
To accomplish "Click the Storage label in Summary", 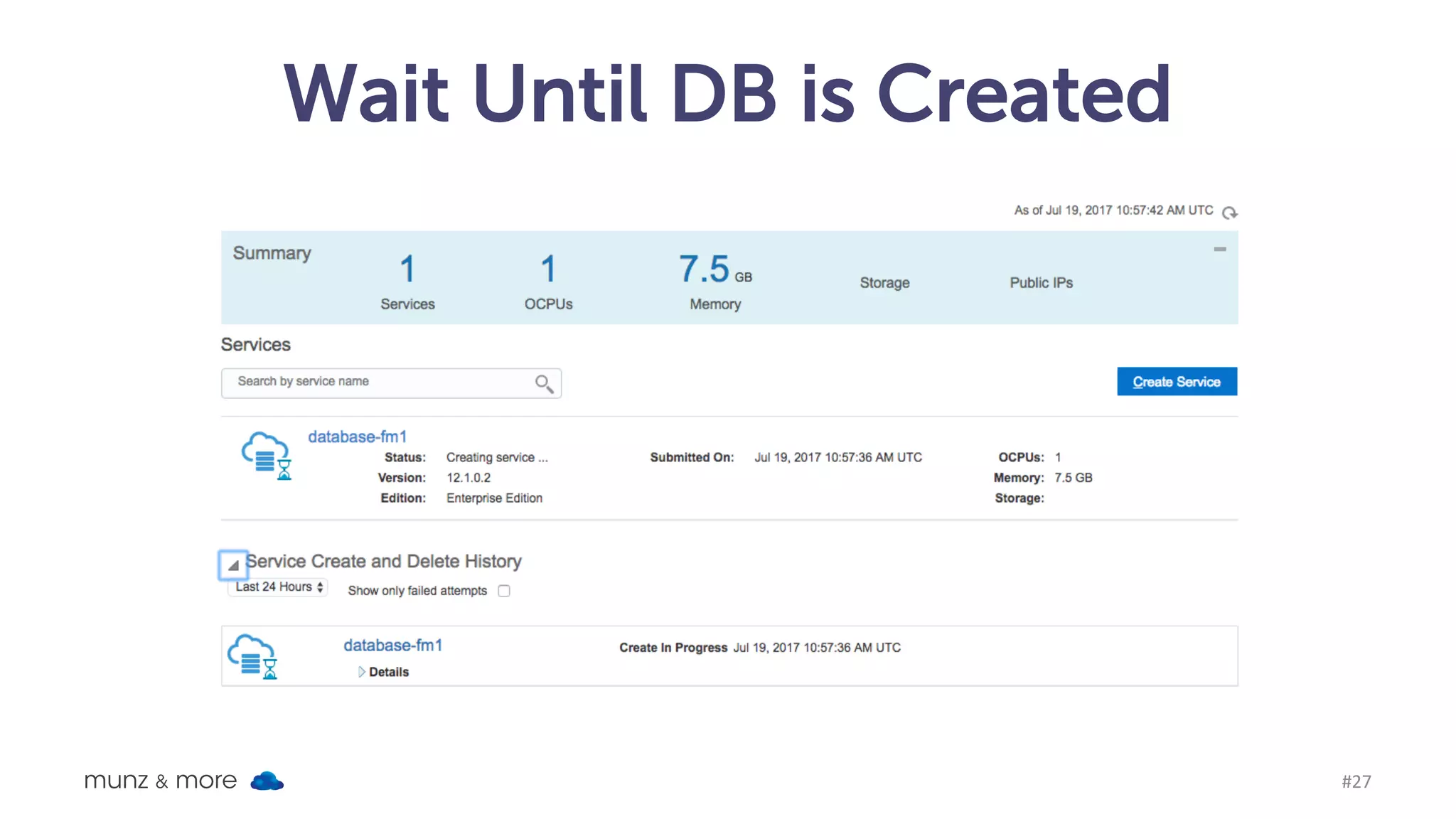I will click(884, 283).
